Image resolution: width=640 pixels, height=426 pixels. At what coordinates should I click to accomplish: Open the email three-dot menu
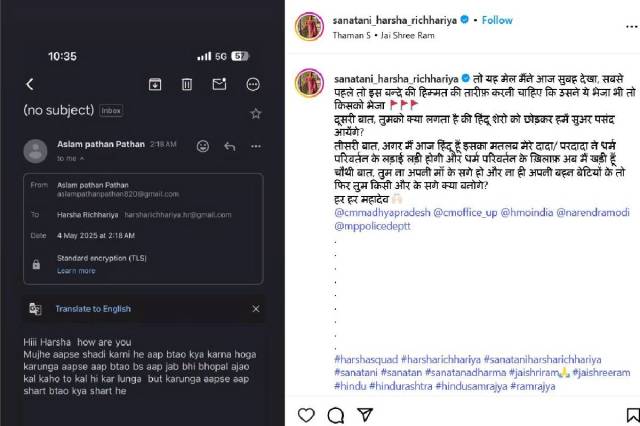255,84
